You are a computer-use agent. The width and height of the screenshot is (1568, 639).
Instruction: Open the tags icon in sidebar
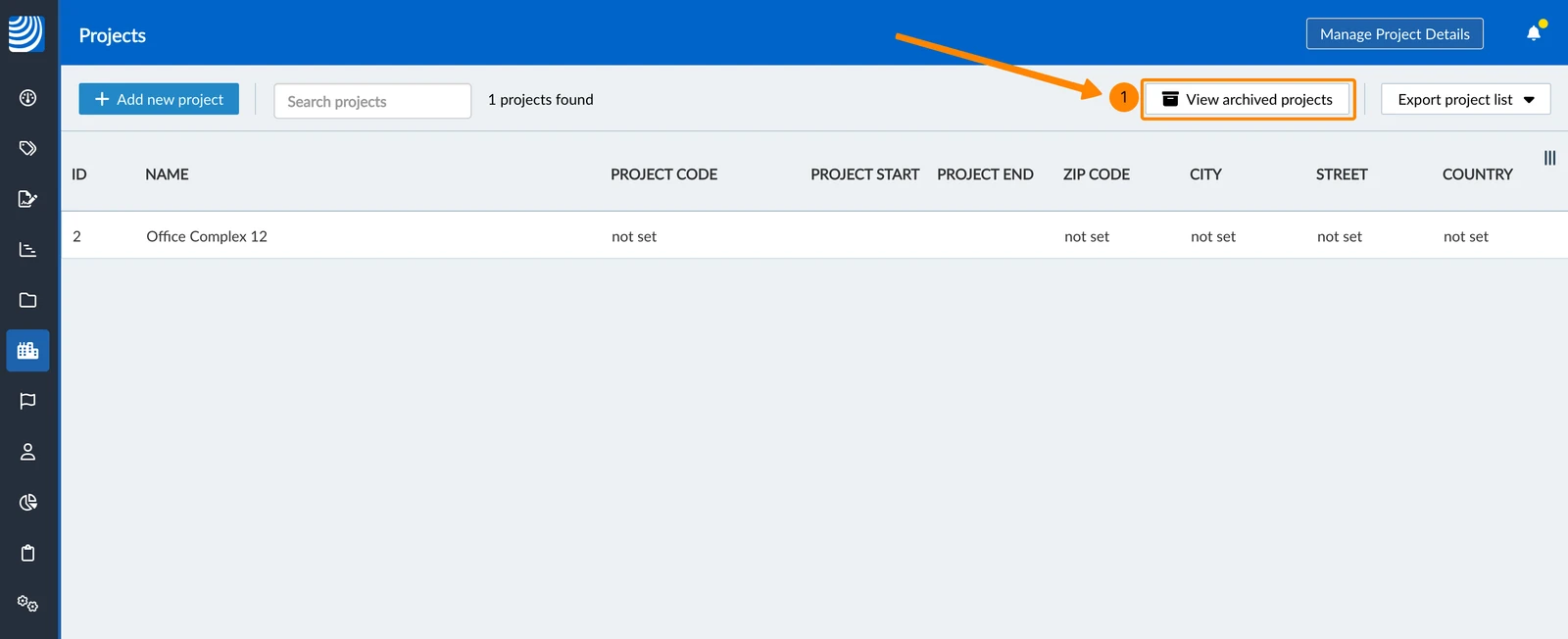pyautogui.click(x=27, y=148)
